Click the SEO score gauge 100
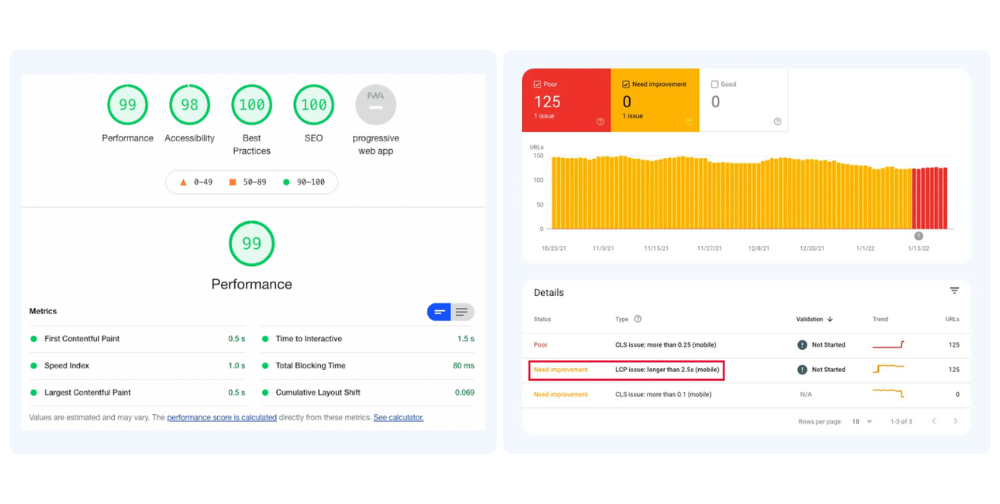This screenshot has height=504, width=1000. click(x=314, y=105)
